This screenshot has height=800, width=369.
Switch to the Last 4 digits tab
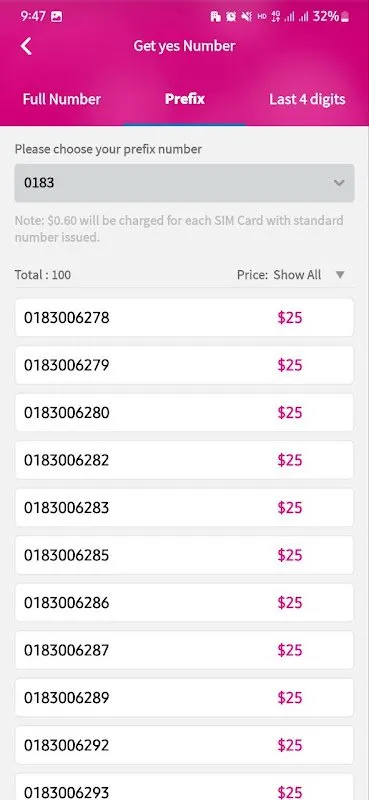click(307, 99)
